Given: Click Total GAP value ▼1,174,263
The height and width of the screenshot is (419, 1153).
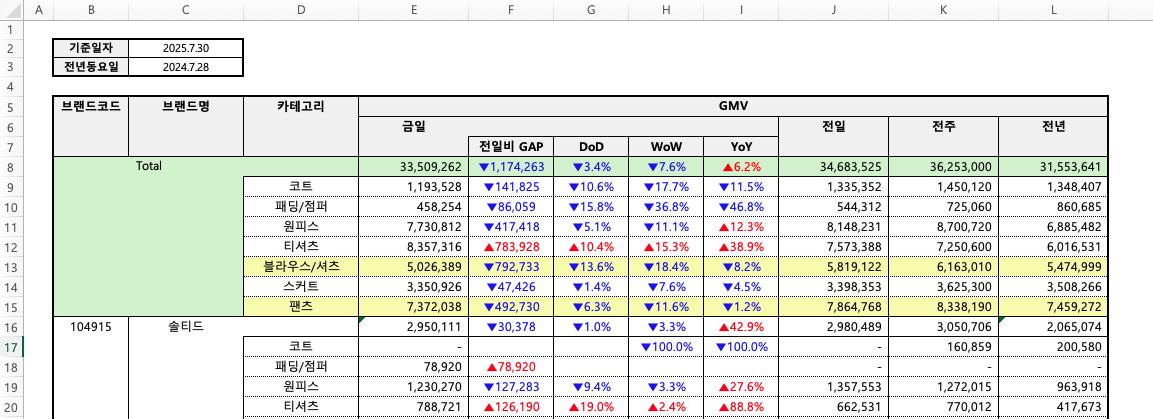Looking at the screenshot, I should (x=511, y=167).
